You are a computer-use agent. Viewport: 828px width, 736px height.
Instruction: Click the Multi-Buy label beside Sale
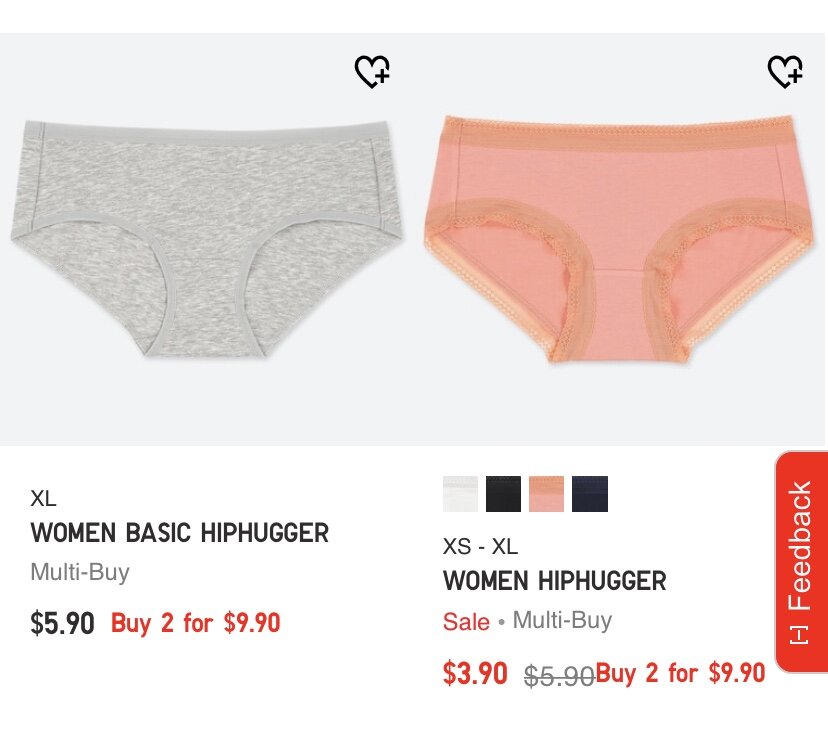pos(562,620)
